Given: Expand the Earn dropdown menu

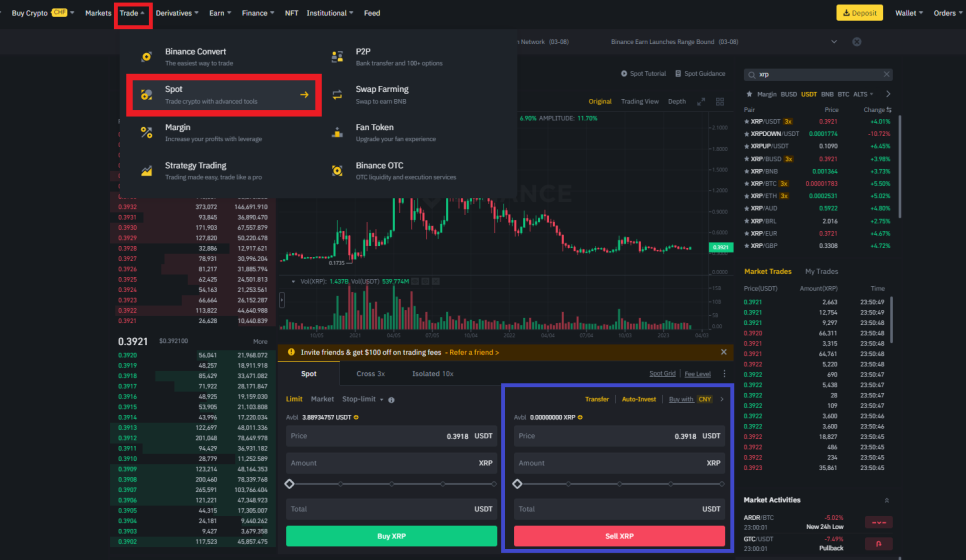Looking at the screenshot, I should coord(220,13).
